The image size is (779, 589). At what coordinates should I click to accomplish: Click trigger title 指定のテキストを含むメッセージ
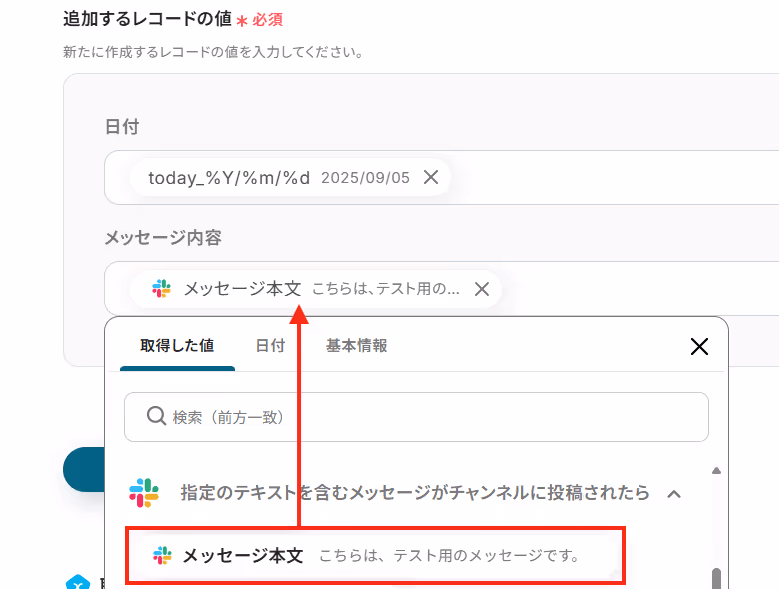415,493
